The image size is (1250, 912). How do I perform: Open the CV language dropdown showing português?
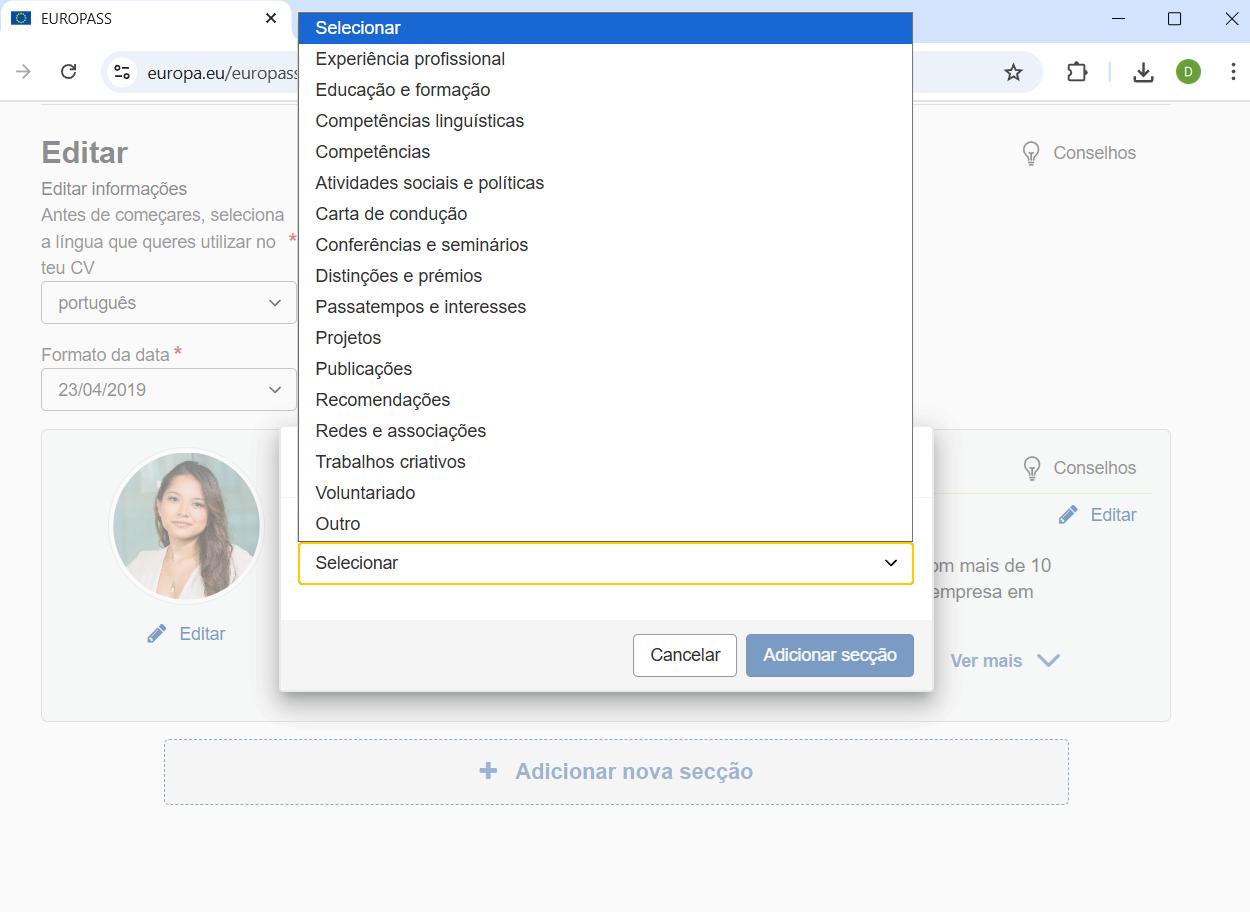pyautogui.click(x=168, y=301)
